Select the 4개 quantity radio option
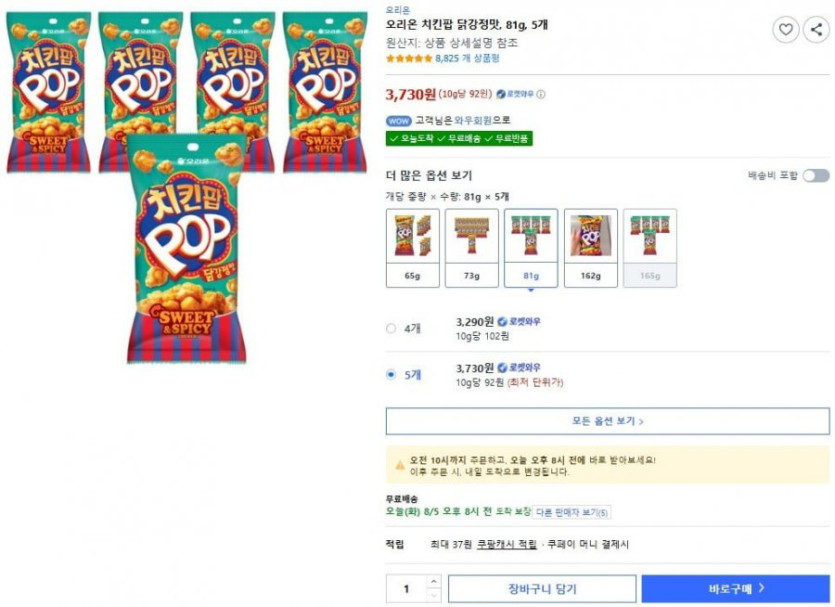835x607 pixels. click(x=391, y=328)
